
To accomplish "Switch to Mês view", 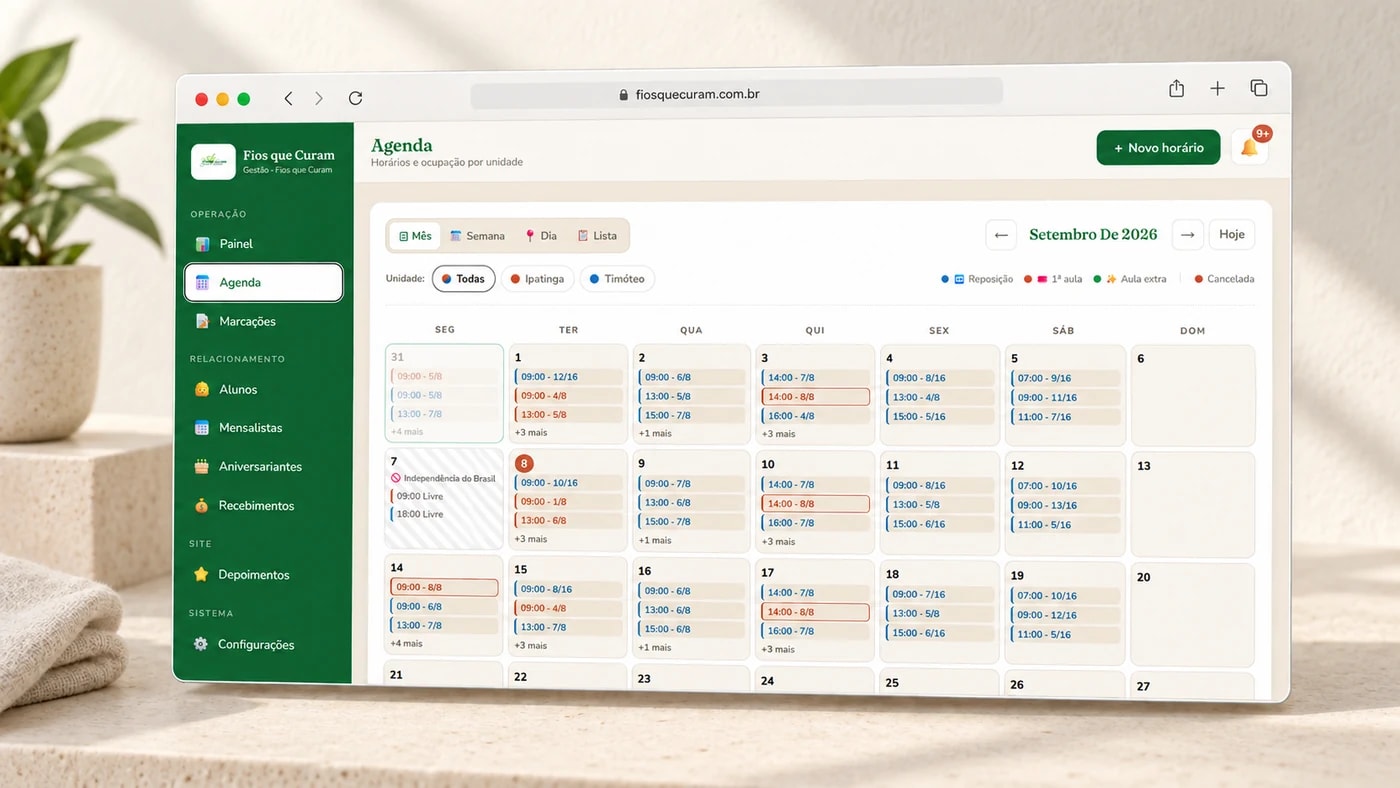I will pos(415,236).
